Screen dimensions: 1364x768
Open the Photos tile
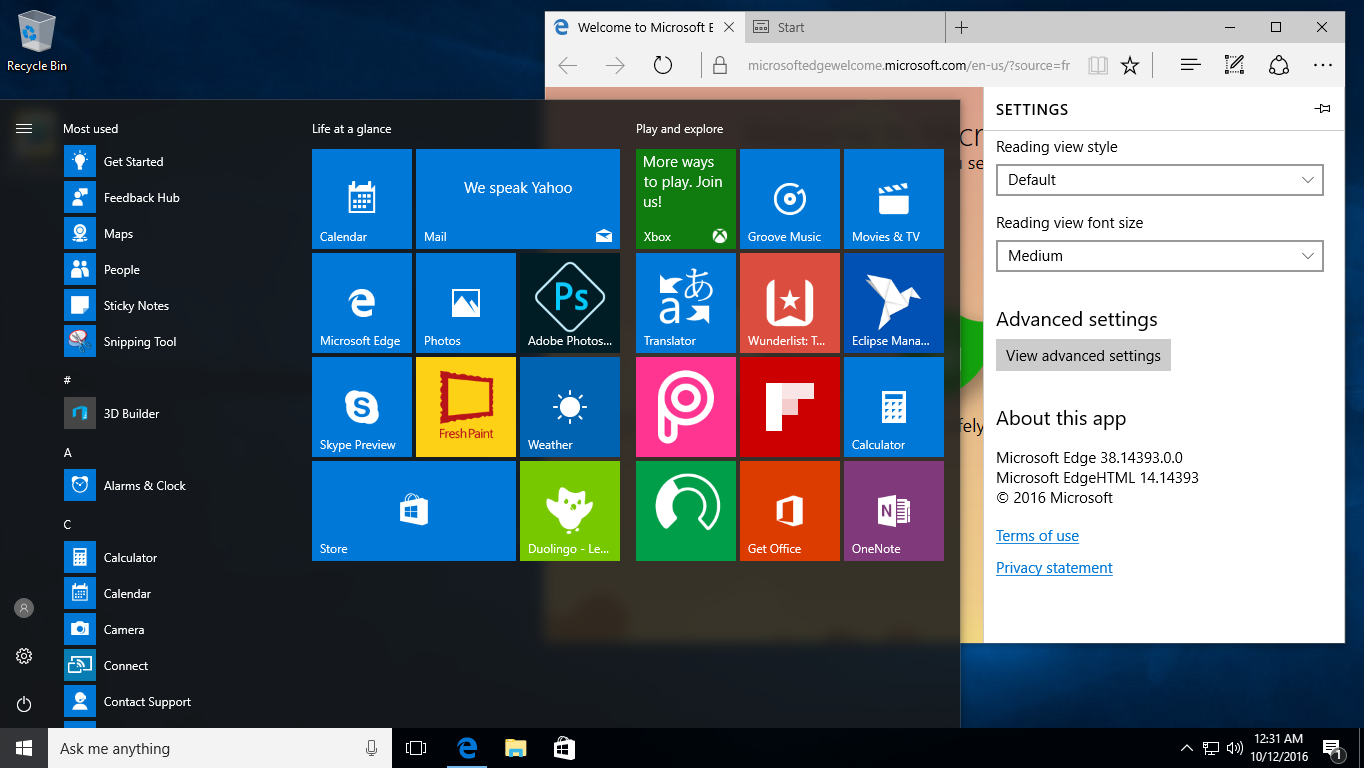pos(466,303)
